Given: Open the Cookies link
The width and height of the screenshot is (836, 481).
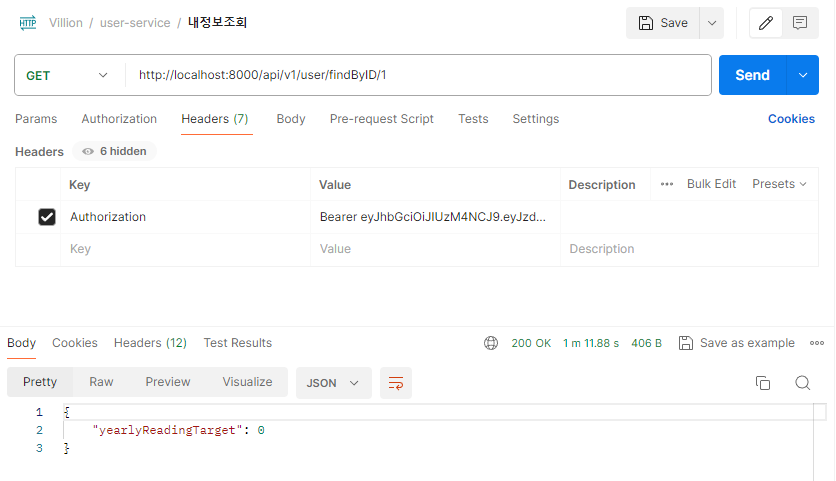Looking at the screenshot, I should pyautogui.click(x=791, y=119).
